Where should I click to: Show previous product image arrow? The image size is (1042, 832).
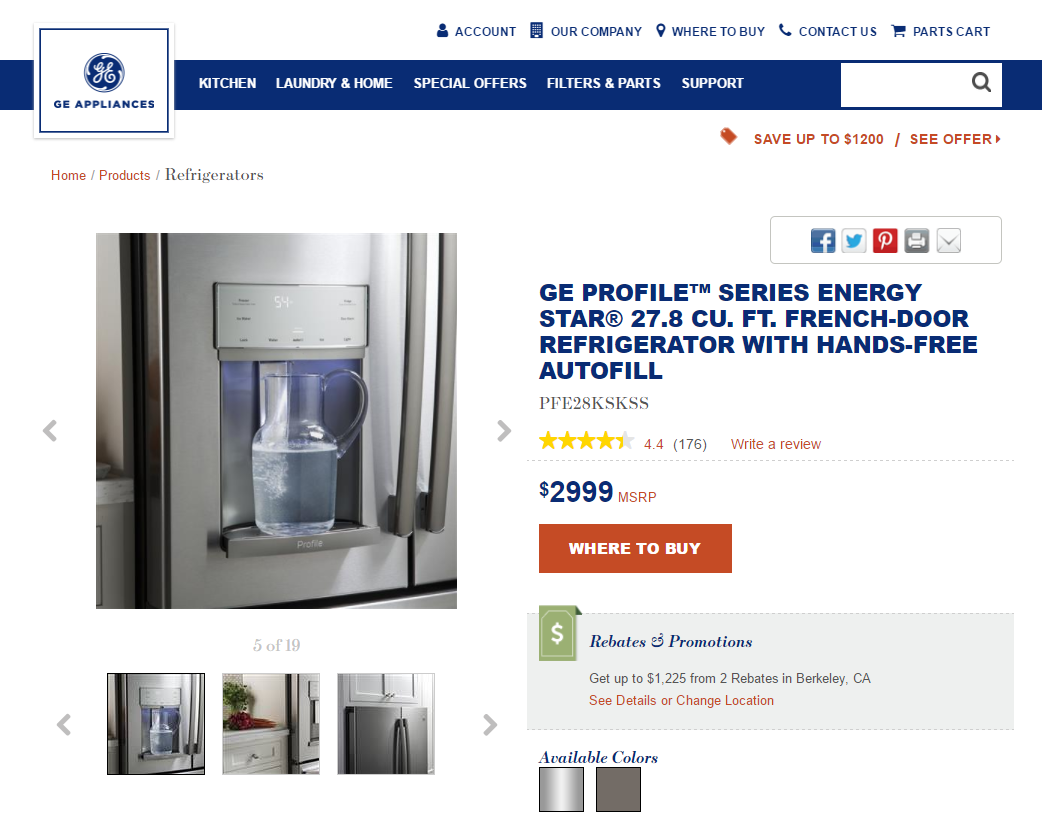(x=50, y=431)
